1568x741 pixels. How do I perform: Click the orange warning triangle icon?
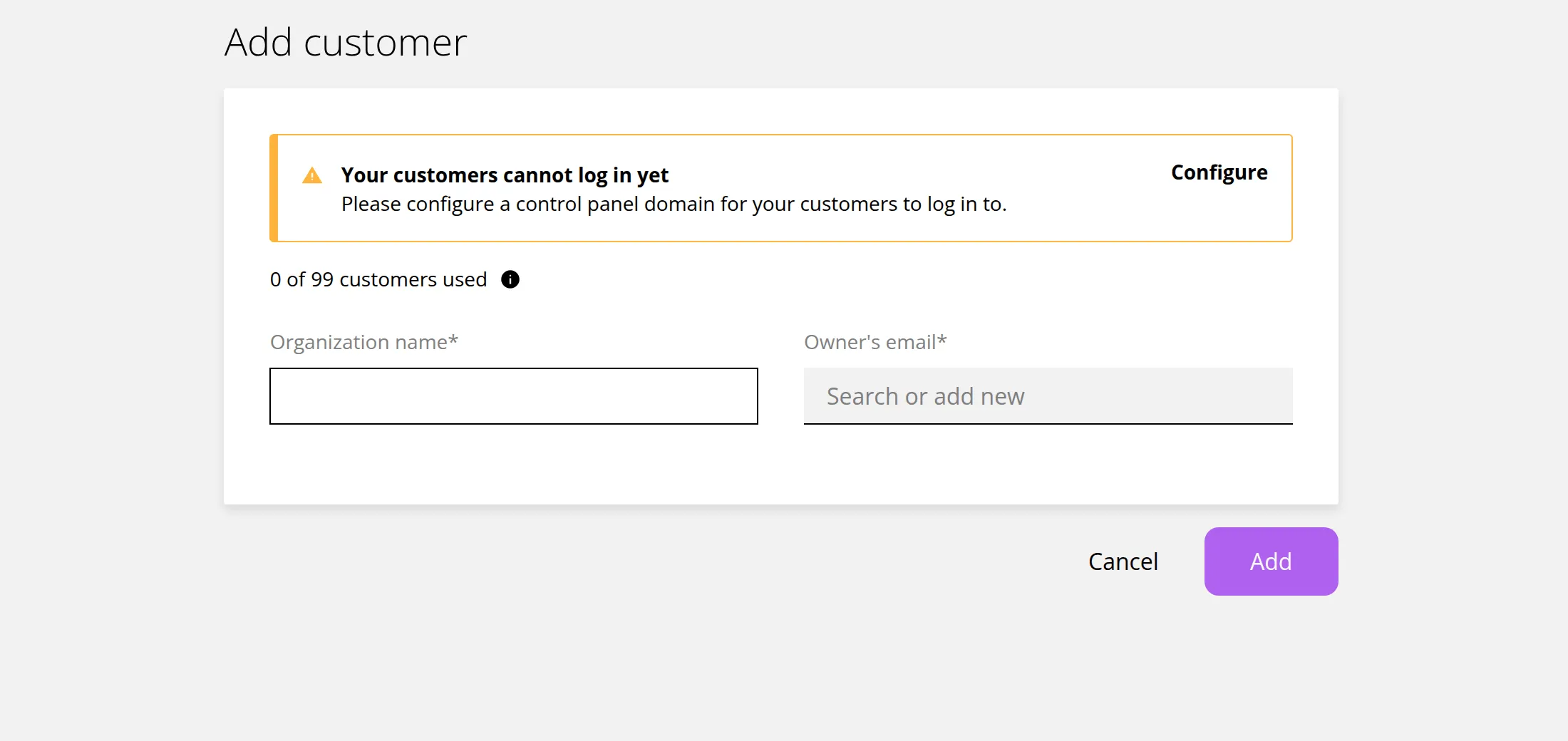click(x=312, y=175)
